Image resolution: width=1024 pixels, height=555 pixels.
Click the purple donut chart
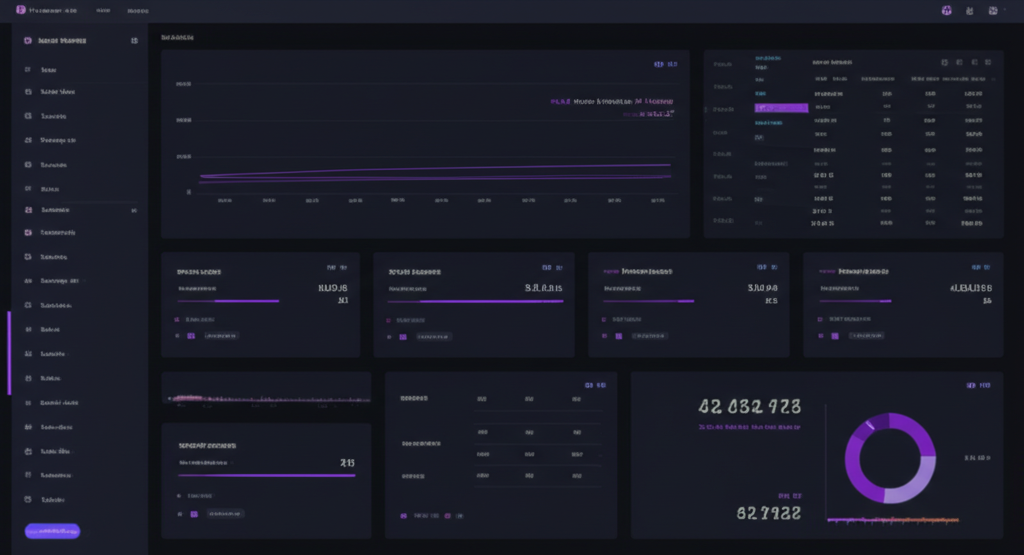[889, 459]
